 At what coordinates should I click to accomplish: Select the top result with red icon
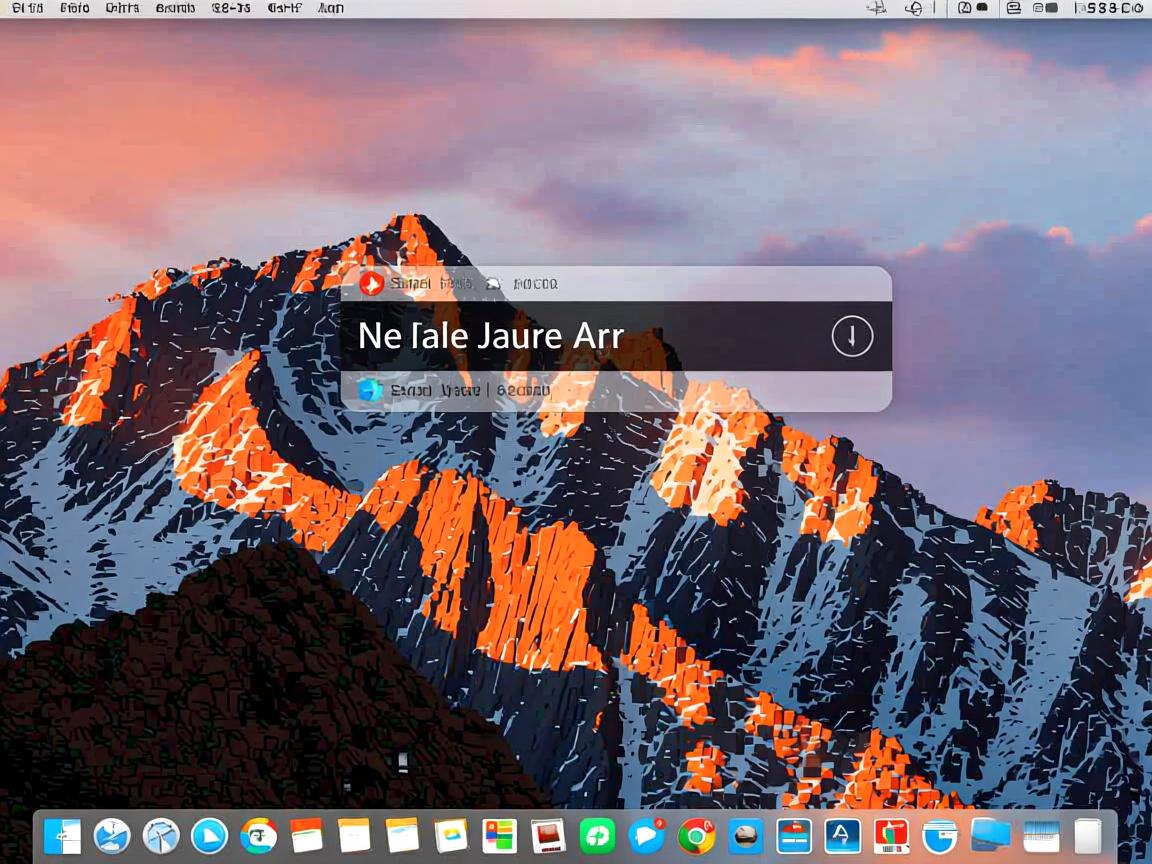615,284
